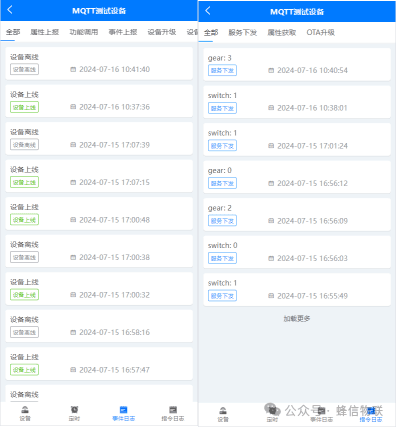This screenshot has width=396, height=427.
Task: Select the 全部 tab on the left screen
Action: pos(13,32)
